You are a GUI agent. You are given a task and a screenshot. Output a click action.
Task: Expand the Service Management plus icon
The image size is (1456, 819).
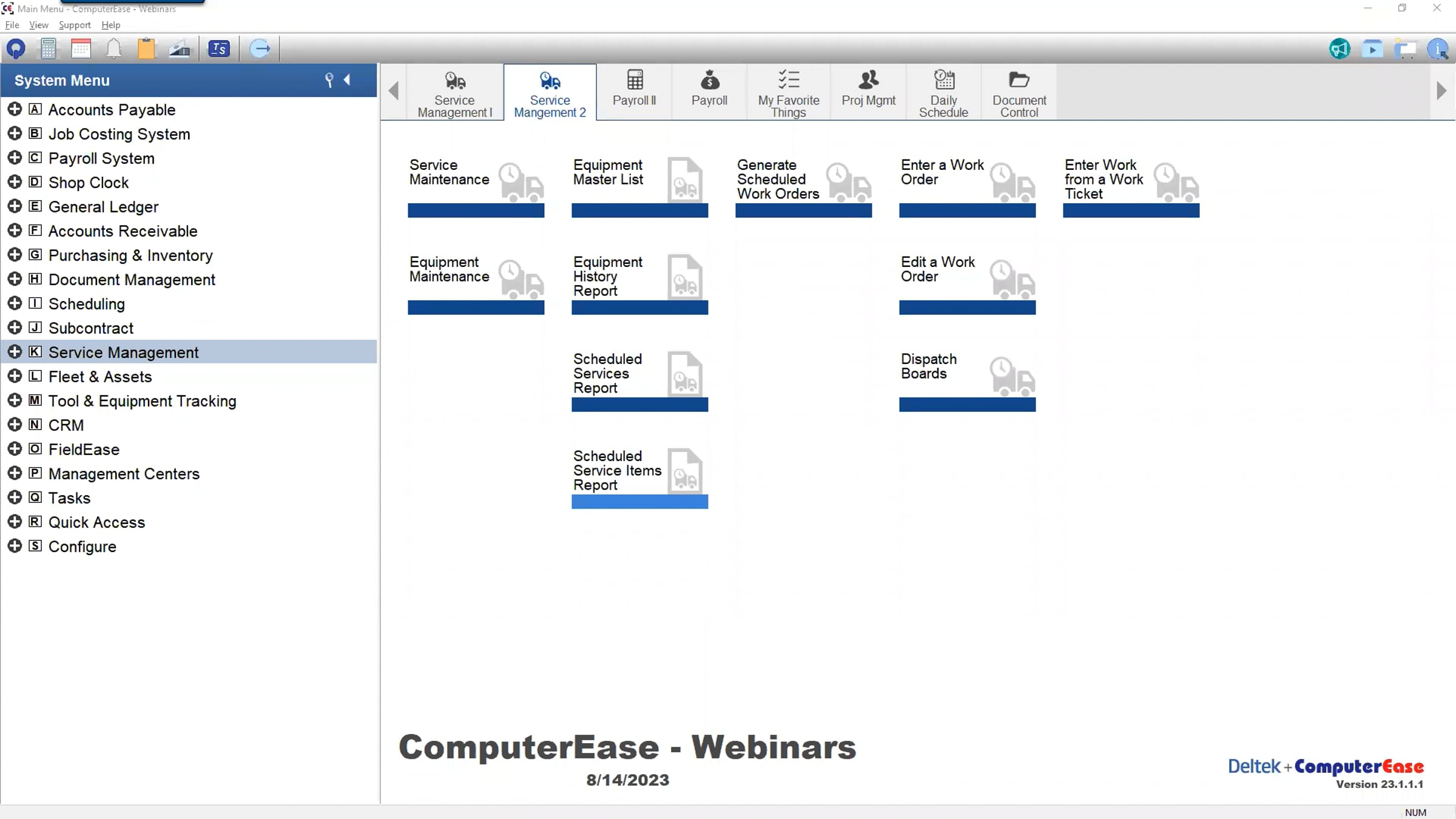[15, 352]
